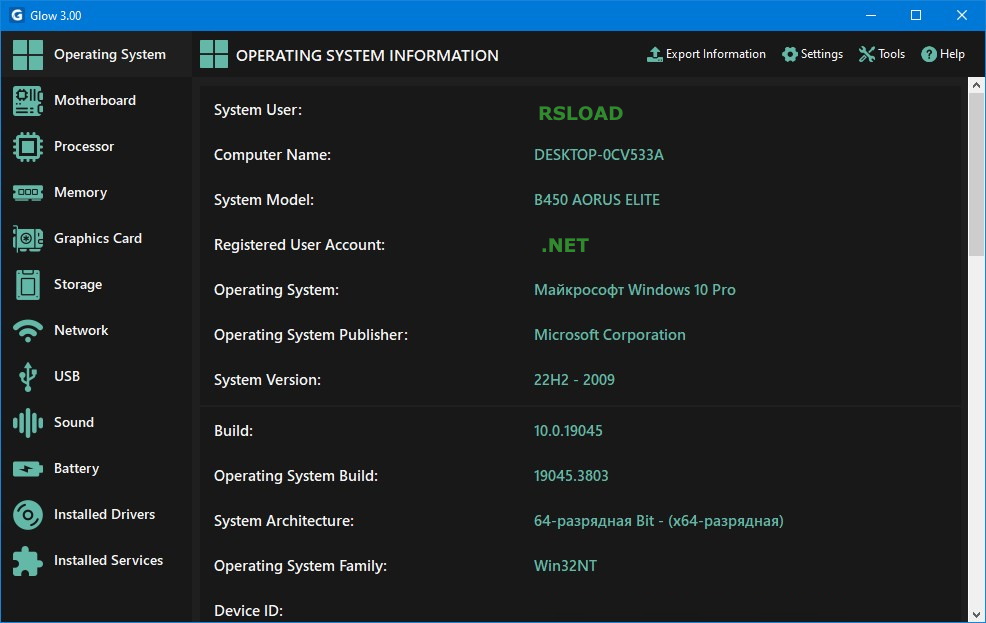Screen dimensions: 986x623
Task: Select the Sound waveform icon
Action: point(28,423)
